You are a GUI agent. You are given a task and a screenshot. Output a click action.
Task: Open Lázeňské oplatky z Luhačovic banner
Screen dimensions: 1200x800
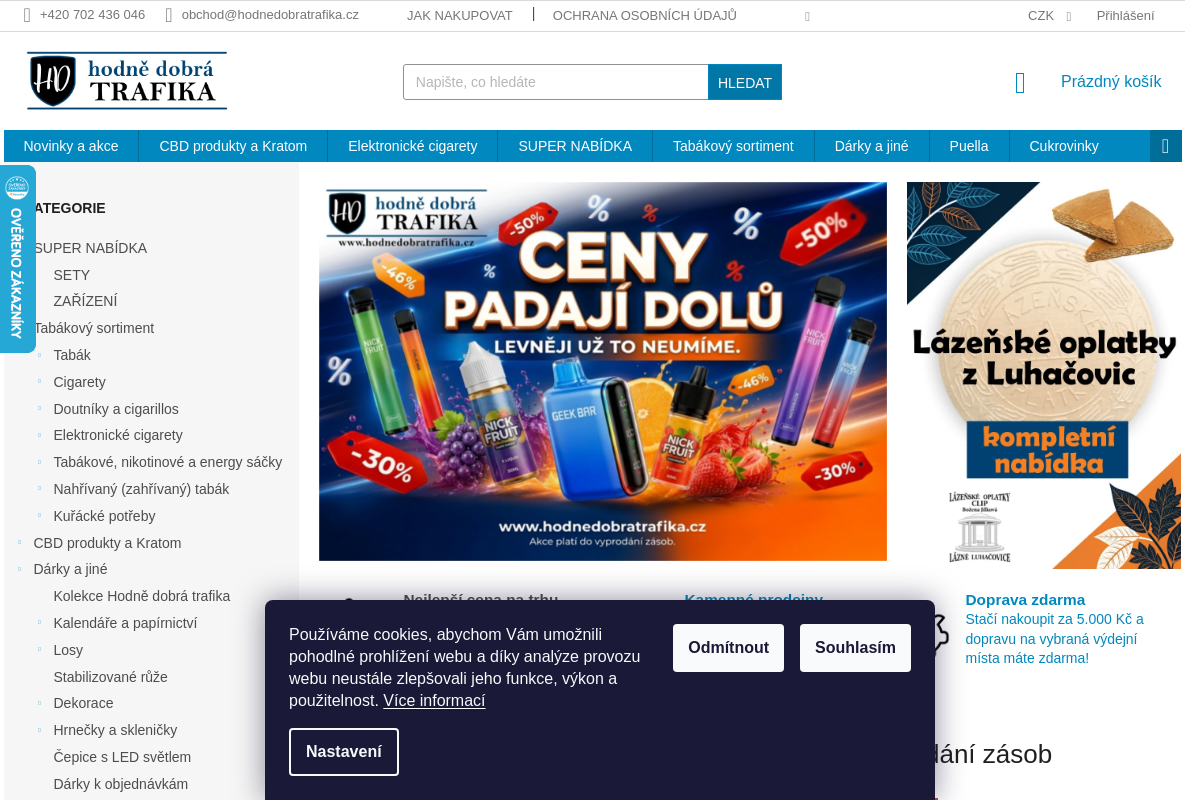(1043, 375)
